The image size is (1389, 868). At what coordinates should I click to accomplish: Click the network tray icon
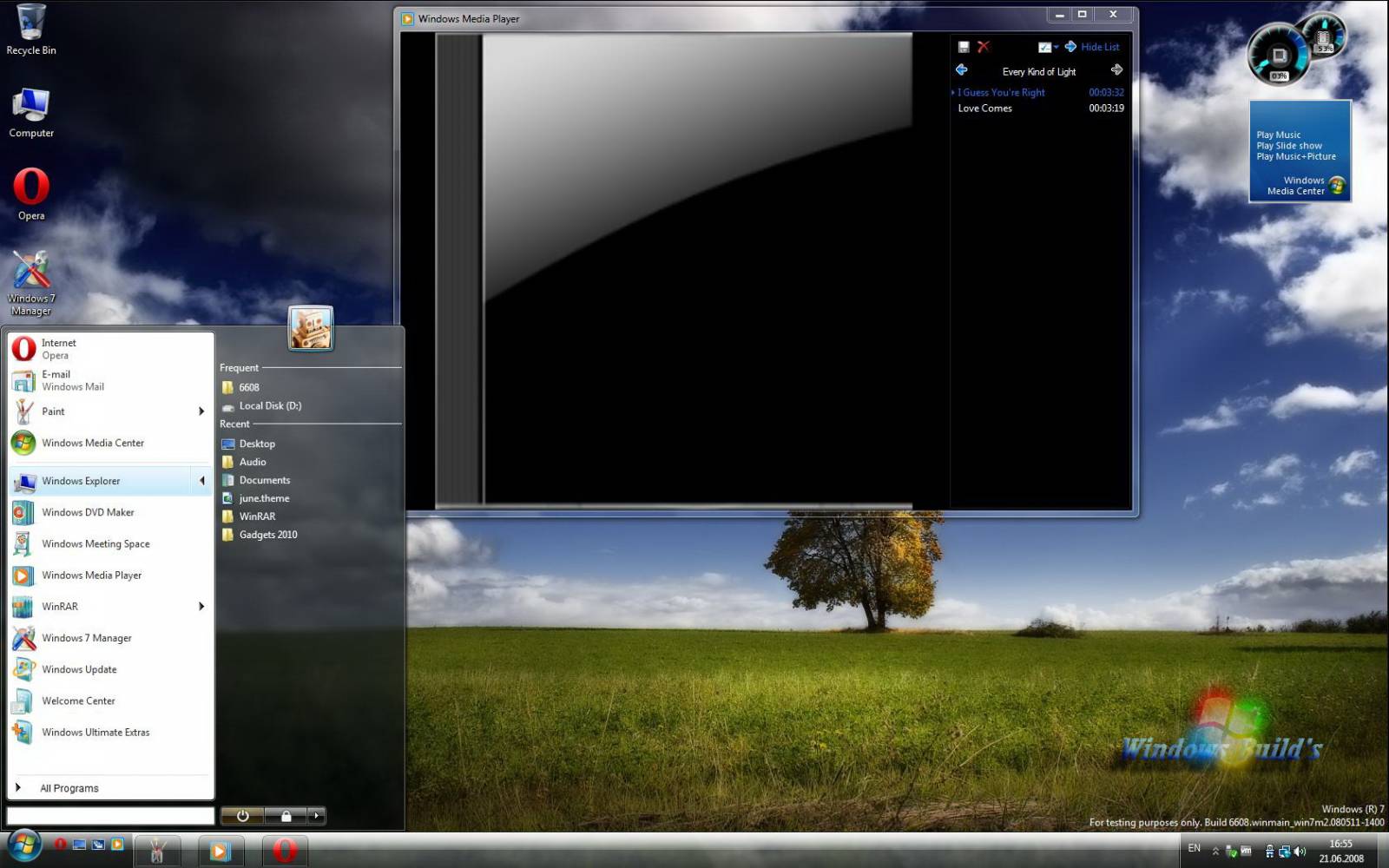(1284, 852)
